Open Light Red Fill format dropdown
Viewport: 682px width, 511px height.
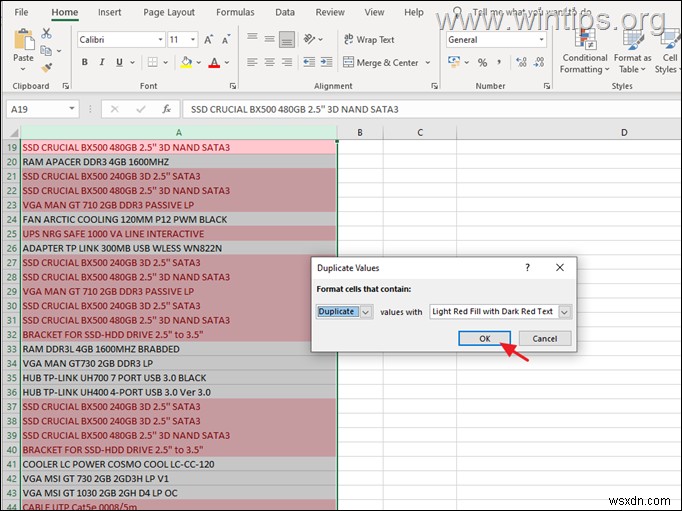[x=564, y=312]
